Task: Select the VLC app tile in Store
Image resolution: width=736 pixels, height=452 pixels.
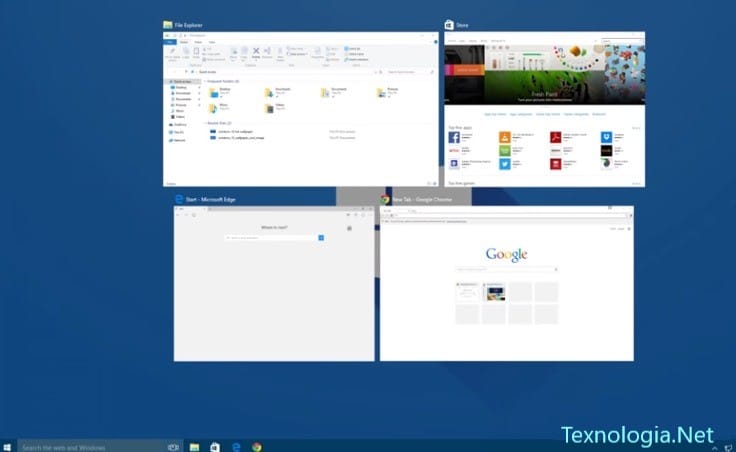Action: (506, 136)
